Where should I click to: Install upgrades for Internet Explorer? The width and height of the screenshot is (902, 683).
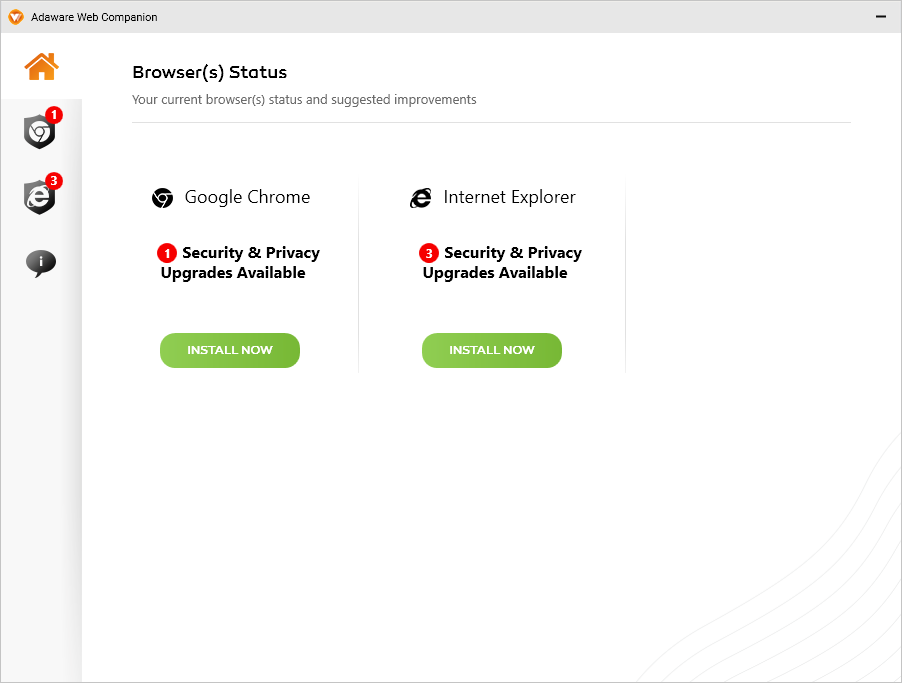[492, 350]
